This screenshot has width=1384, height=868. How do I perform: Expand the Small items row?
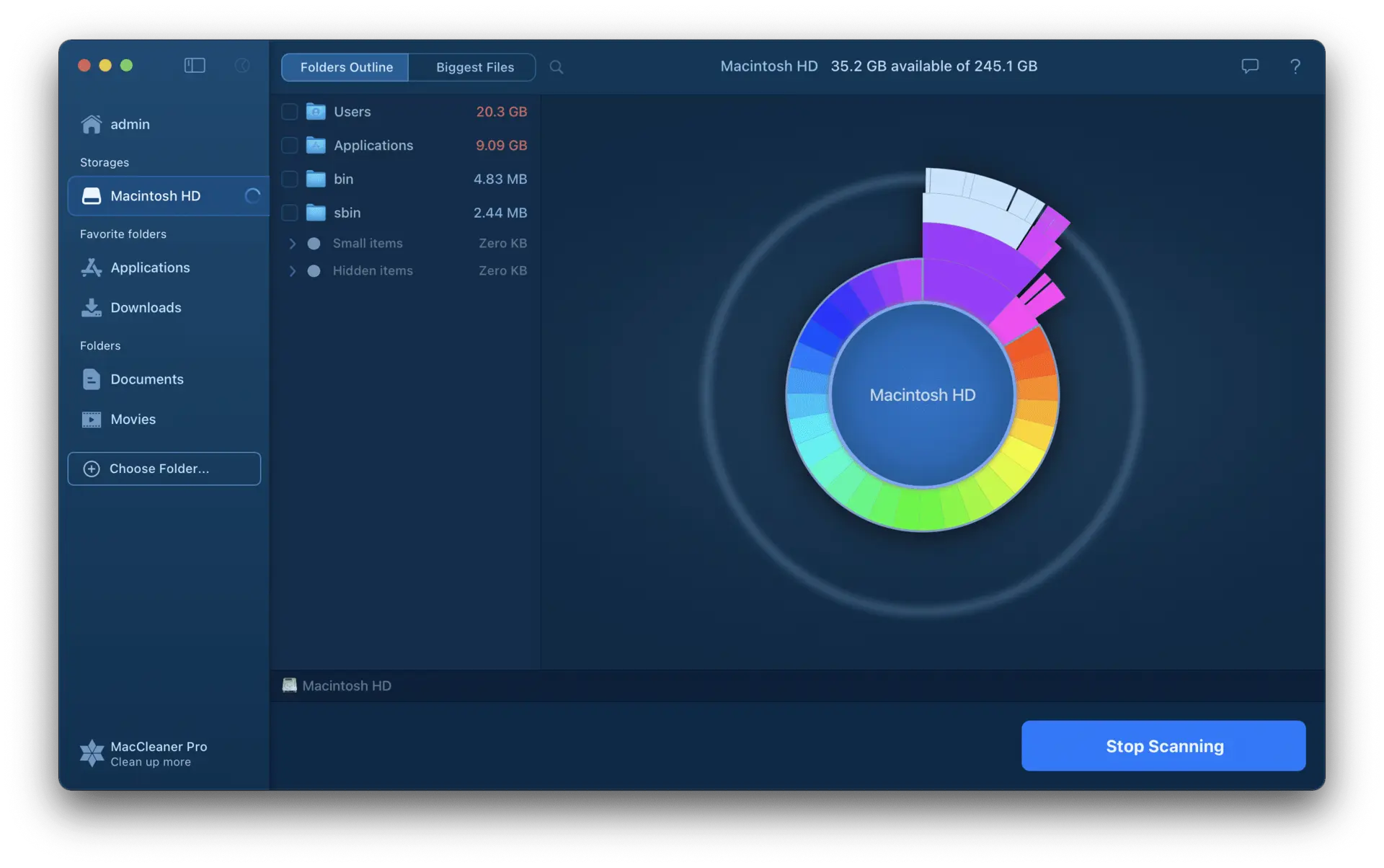coord(293,244)
